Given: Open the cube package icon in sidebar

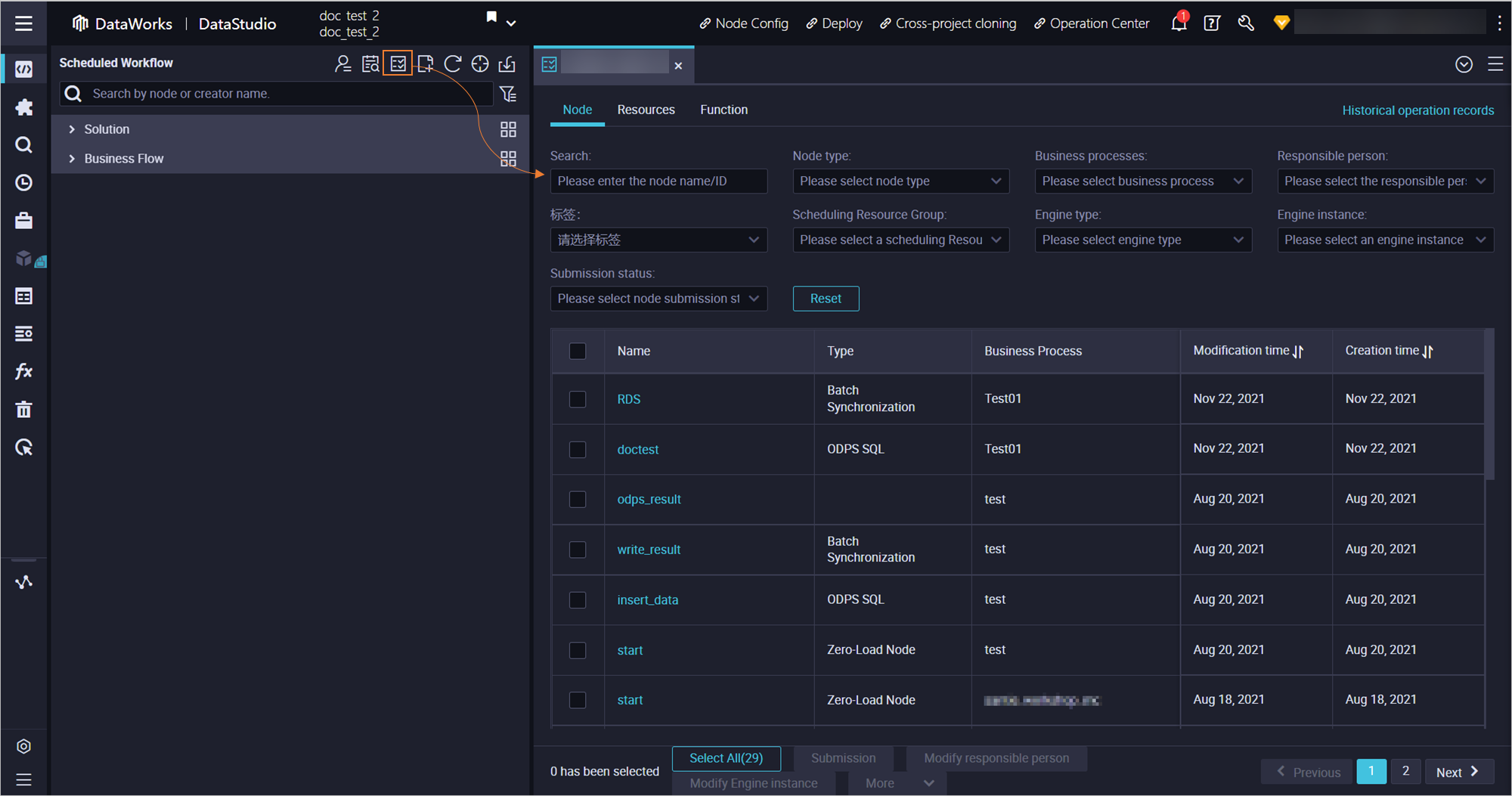Looking at the screenshot, I should coord(23,258).
